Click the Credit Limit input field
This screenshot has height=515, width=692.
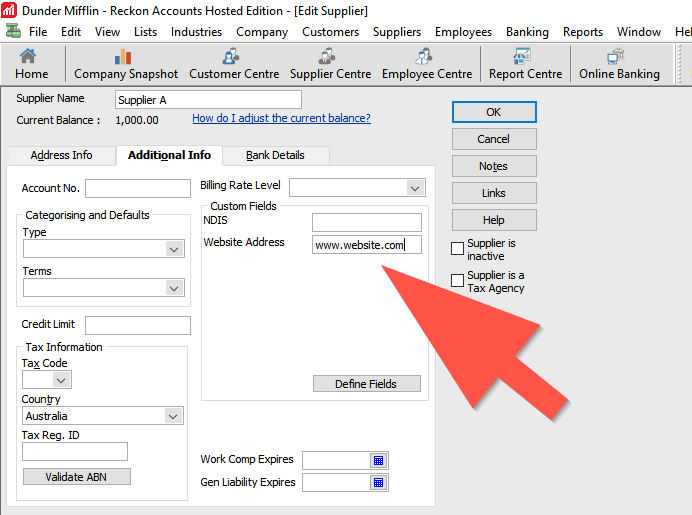point(138,325)
